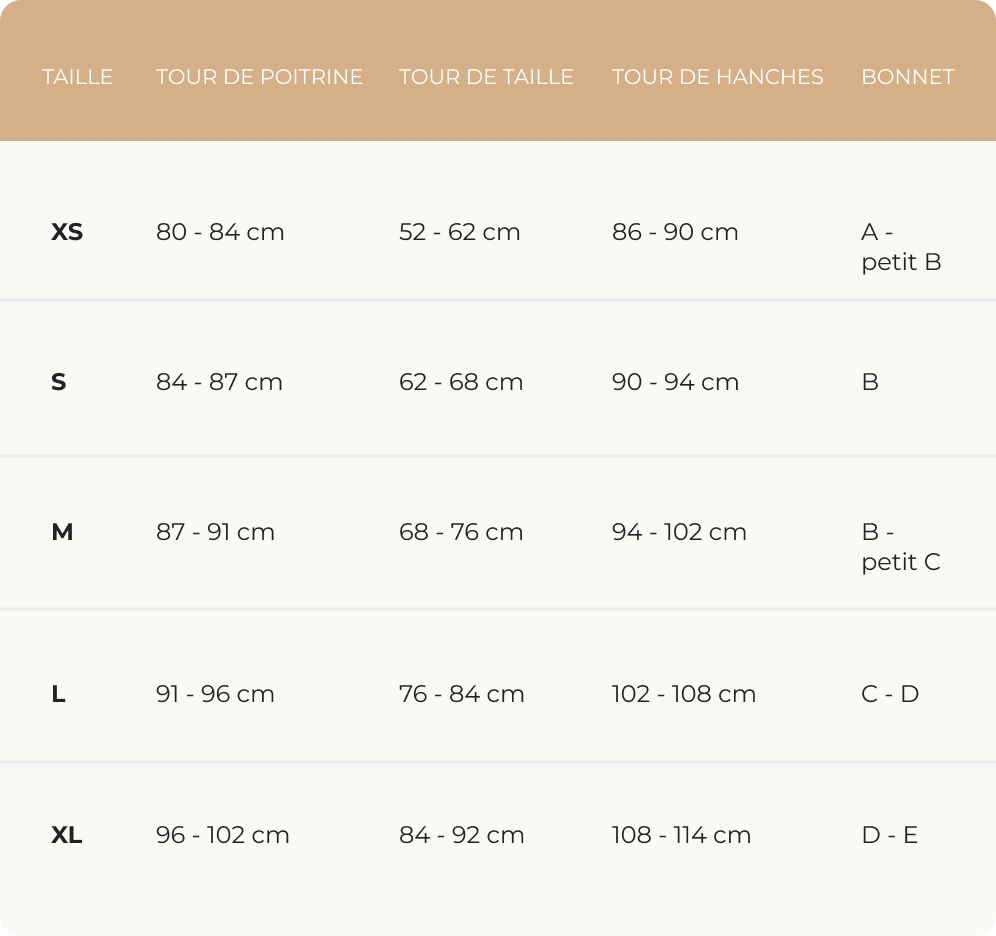Click the TOUR DE TAILLE header

tap(486, 77)
